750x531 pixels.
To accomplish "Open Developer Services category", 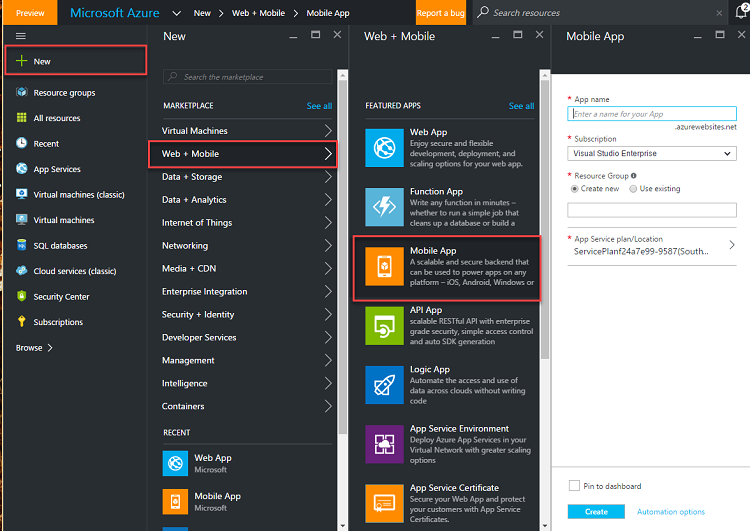I will coord(247,337).
